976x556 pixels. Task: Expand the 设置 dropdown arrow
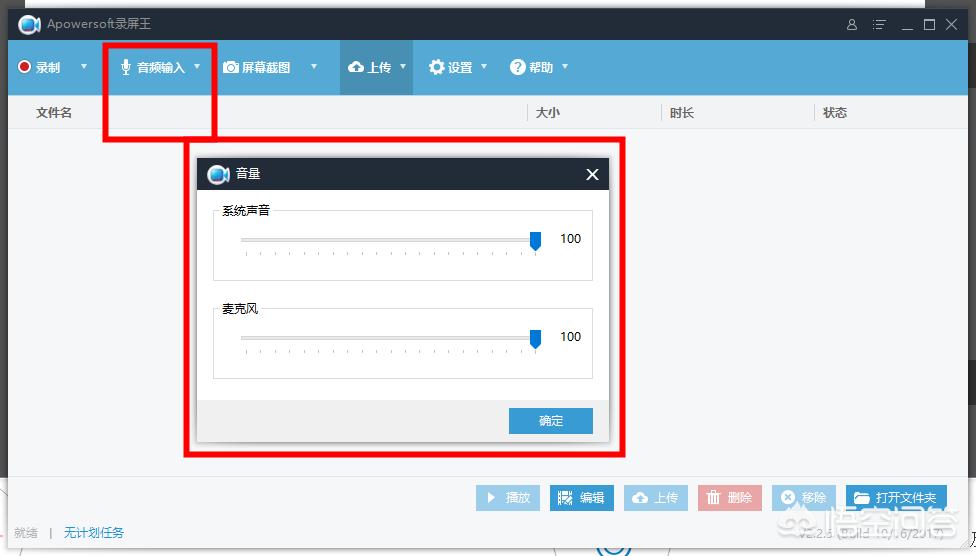point(484,66)
